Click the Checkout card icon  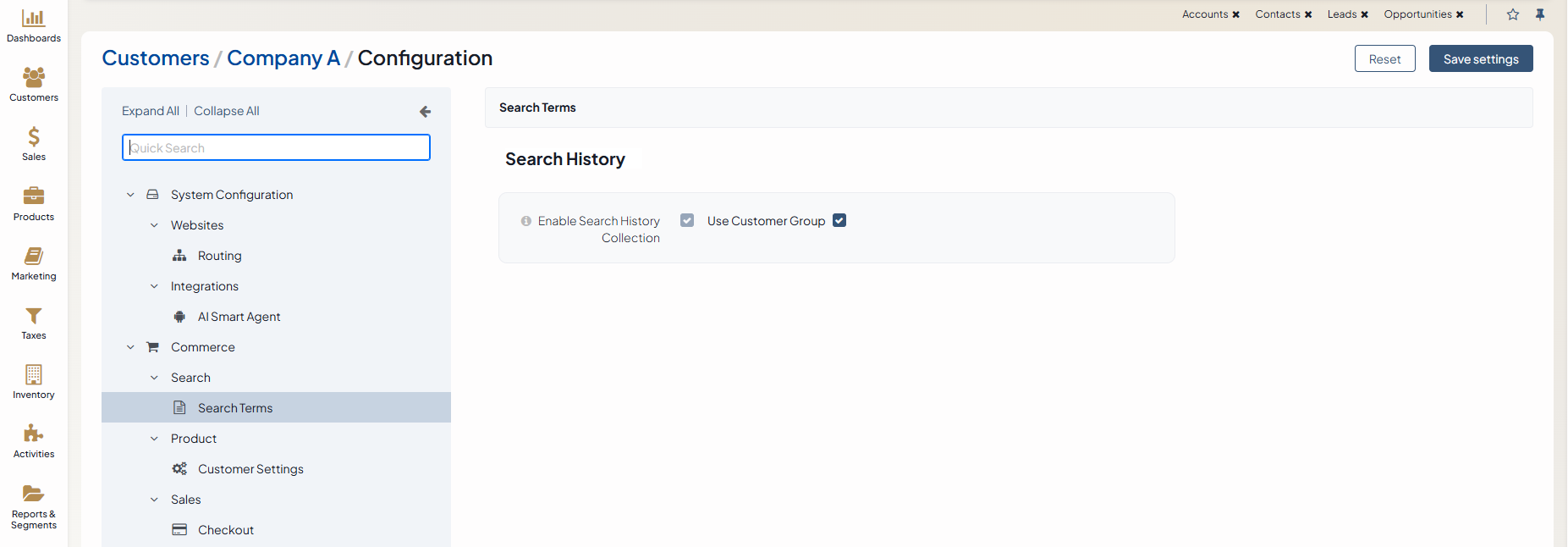click(179, 530)
